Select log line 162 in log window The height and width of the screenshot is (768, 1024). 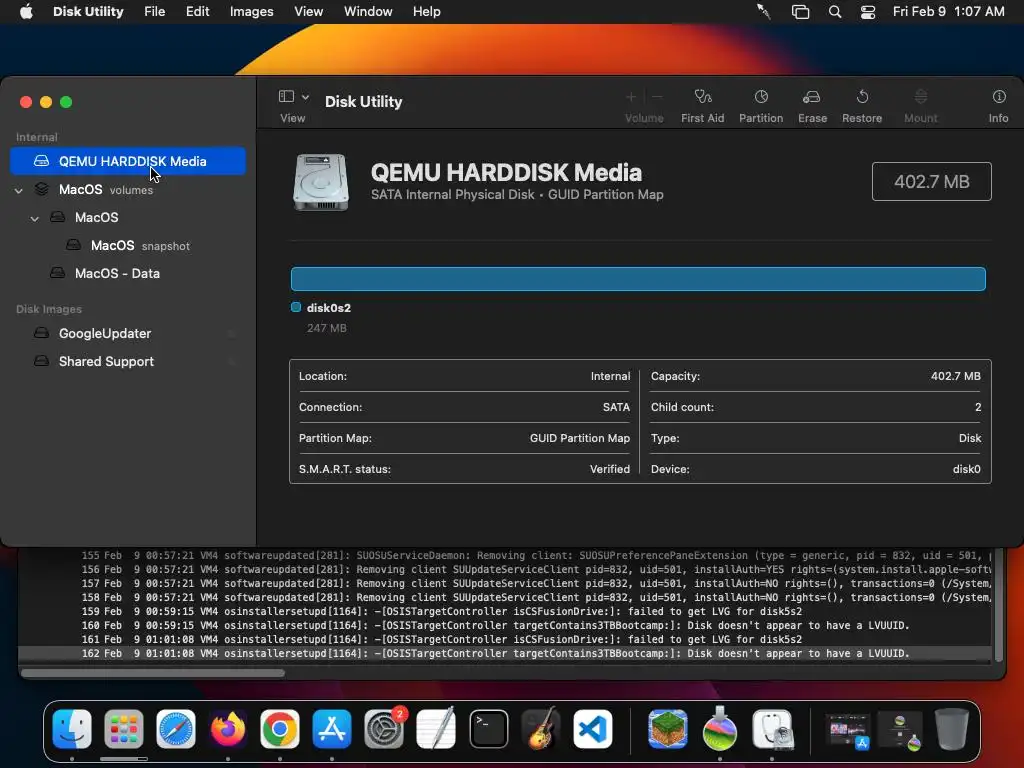tap(504, 654)
